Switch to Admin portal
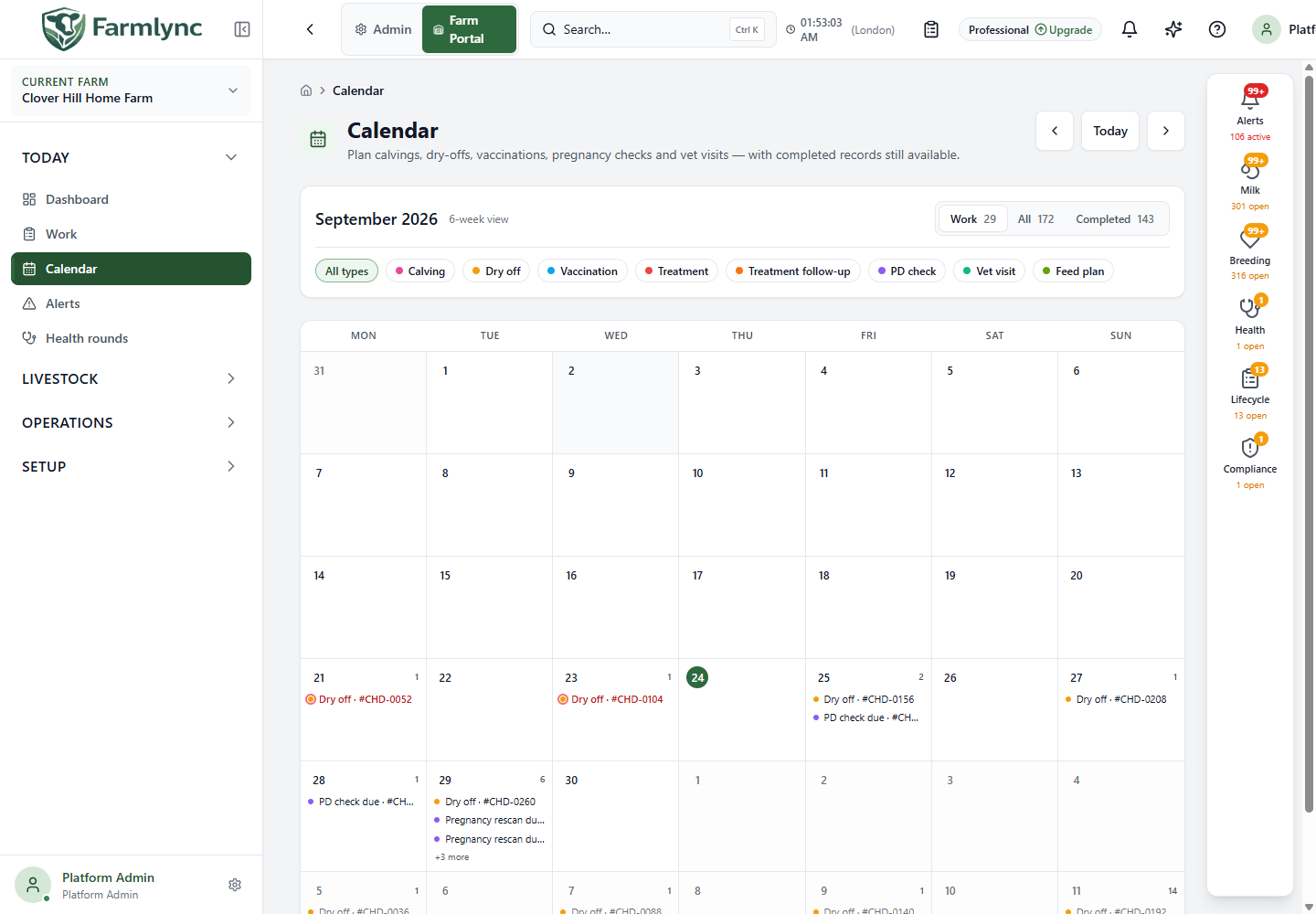Viewport: 1316px width, 914px height. tap(383, 29)
